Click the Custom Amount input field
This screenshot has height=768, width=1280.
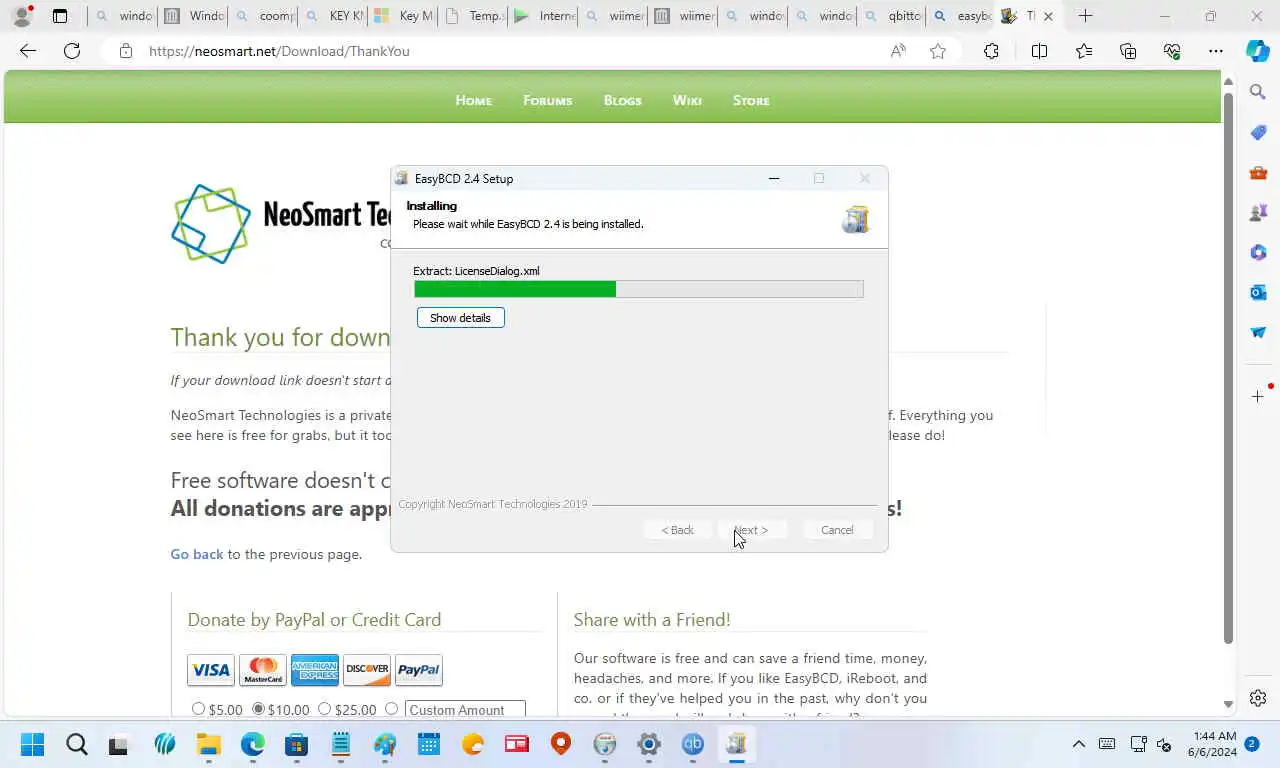(x=465, y=709)
